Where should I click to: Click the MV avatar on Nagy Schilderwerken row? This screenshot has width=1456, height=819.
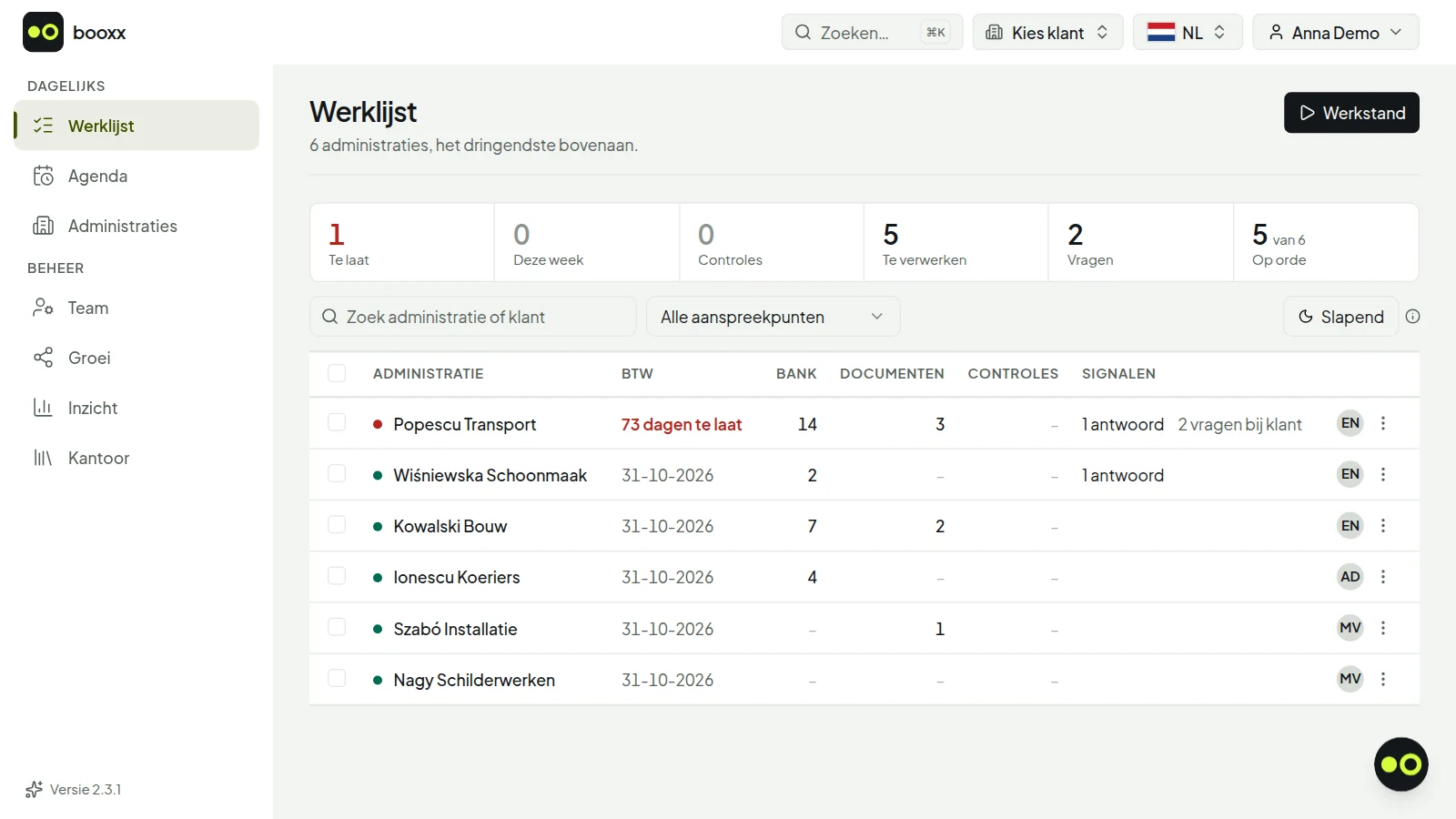(1350, 679)
